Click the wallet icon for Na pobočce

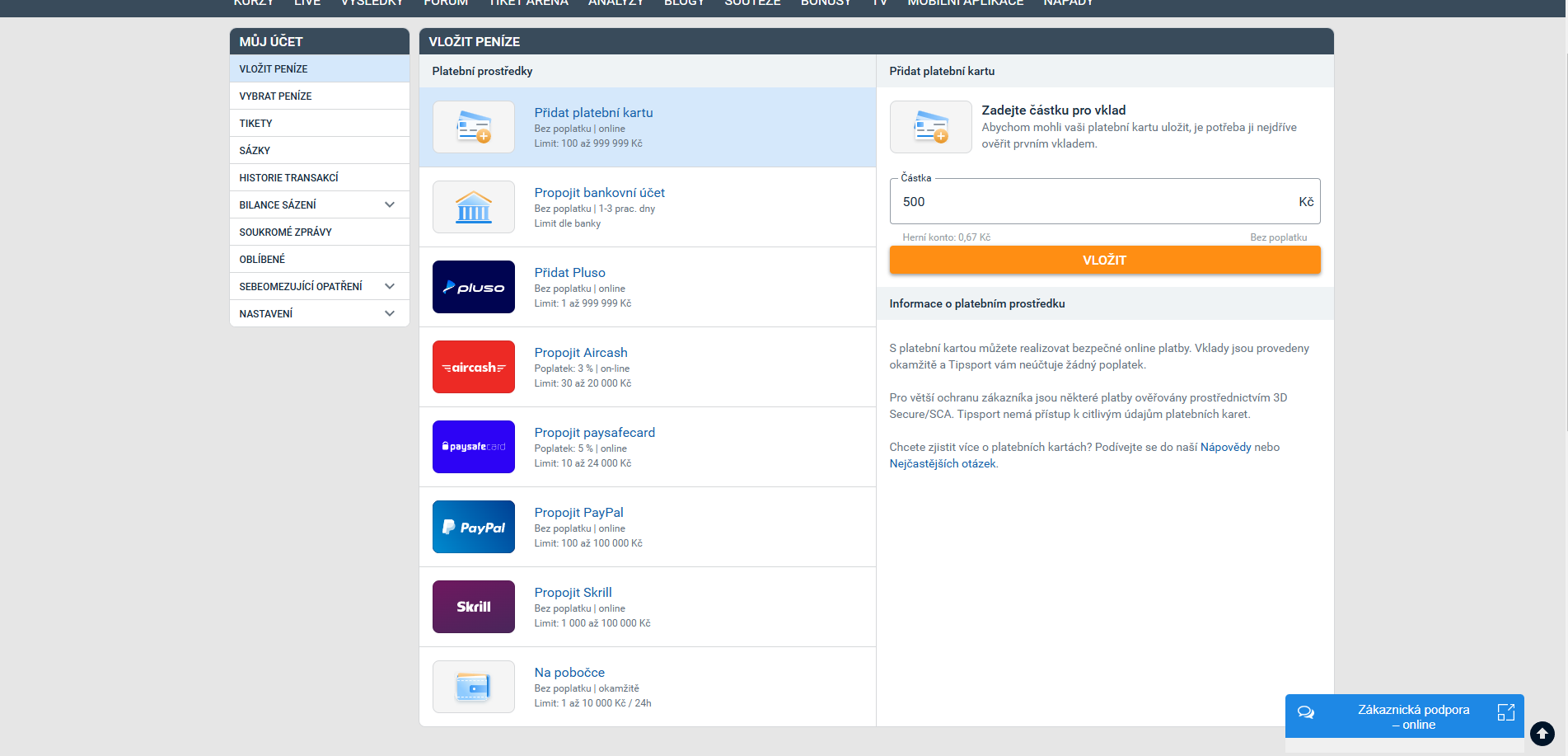pyautogui.click(x=474, y=687)
